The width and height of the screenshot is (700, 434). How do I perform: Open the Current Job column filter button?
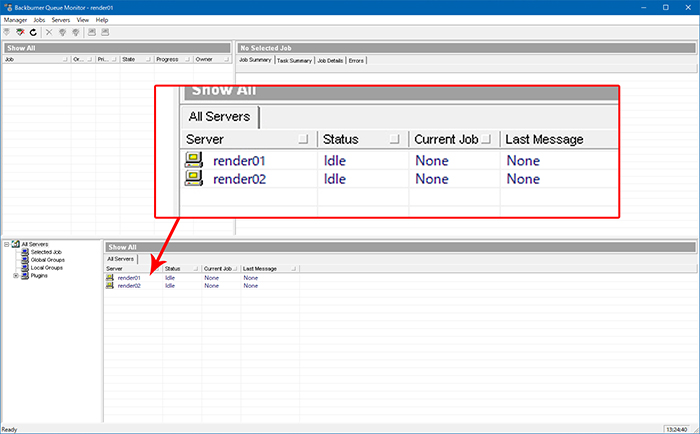pos(235,269)
